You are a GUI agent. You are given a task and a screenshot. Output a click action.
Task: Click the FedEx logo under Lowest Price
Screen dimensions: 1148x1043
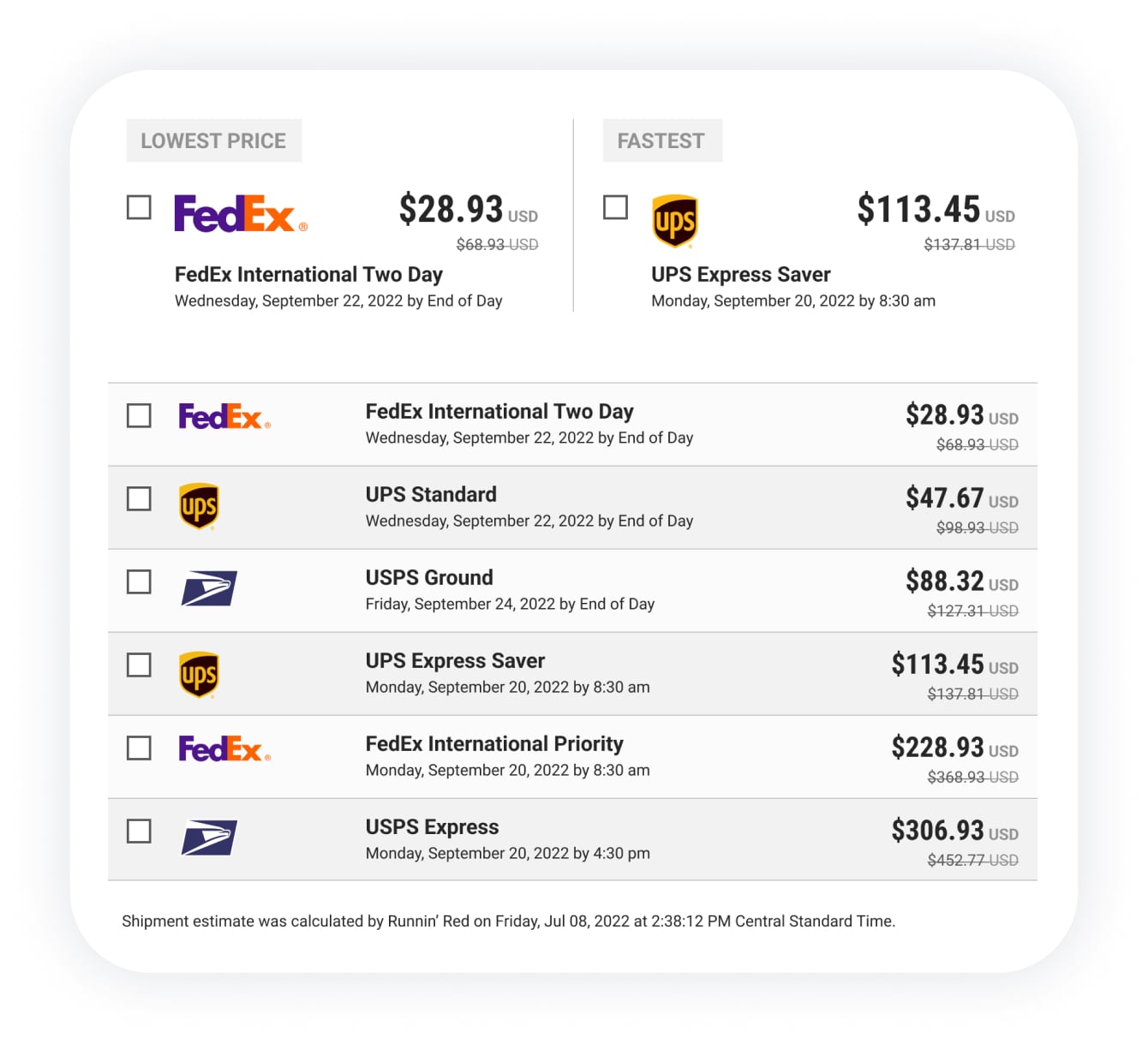coord(241,214)
